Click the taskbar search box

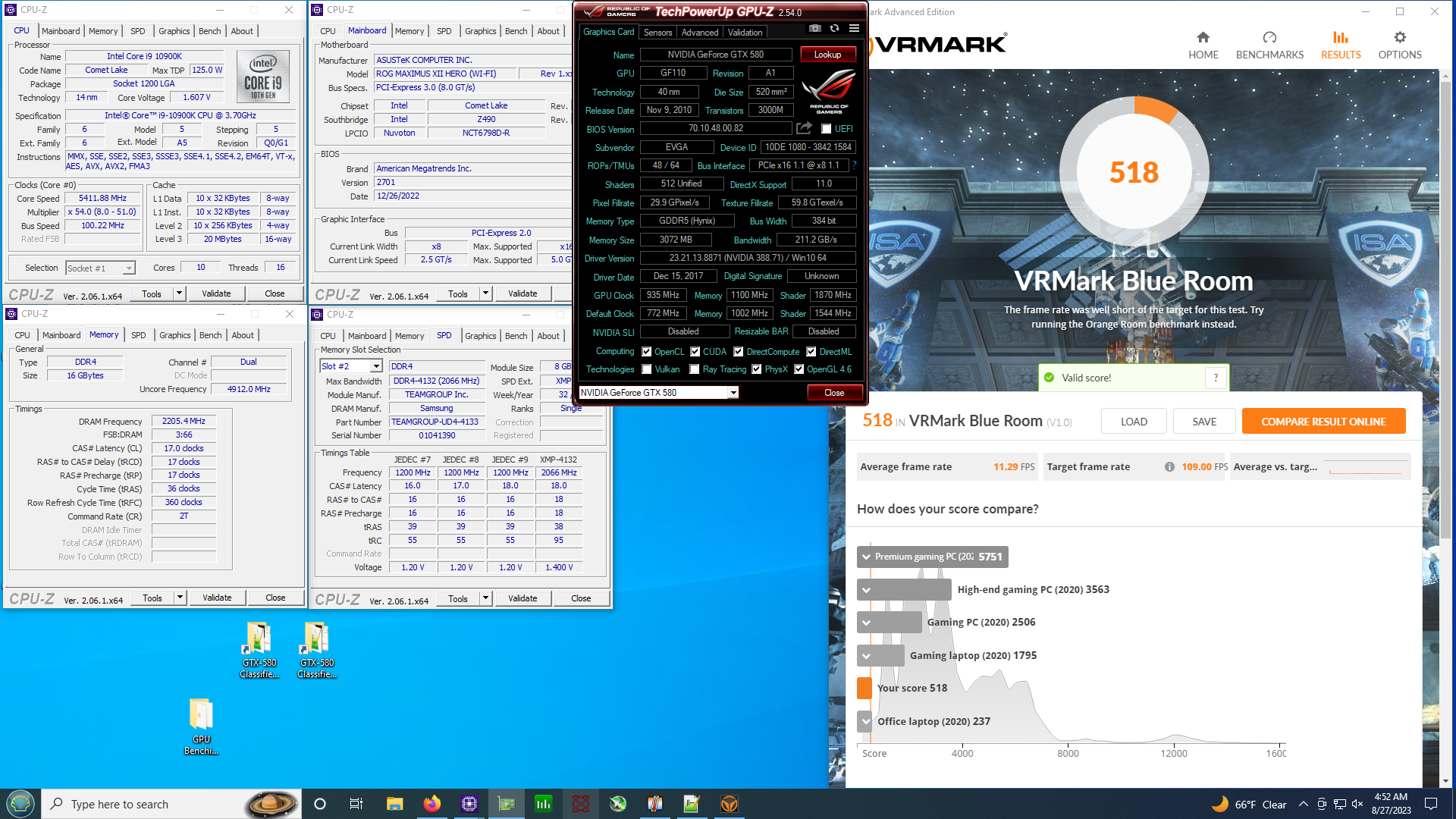point(171,804)
